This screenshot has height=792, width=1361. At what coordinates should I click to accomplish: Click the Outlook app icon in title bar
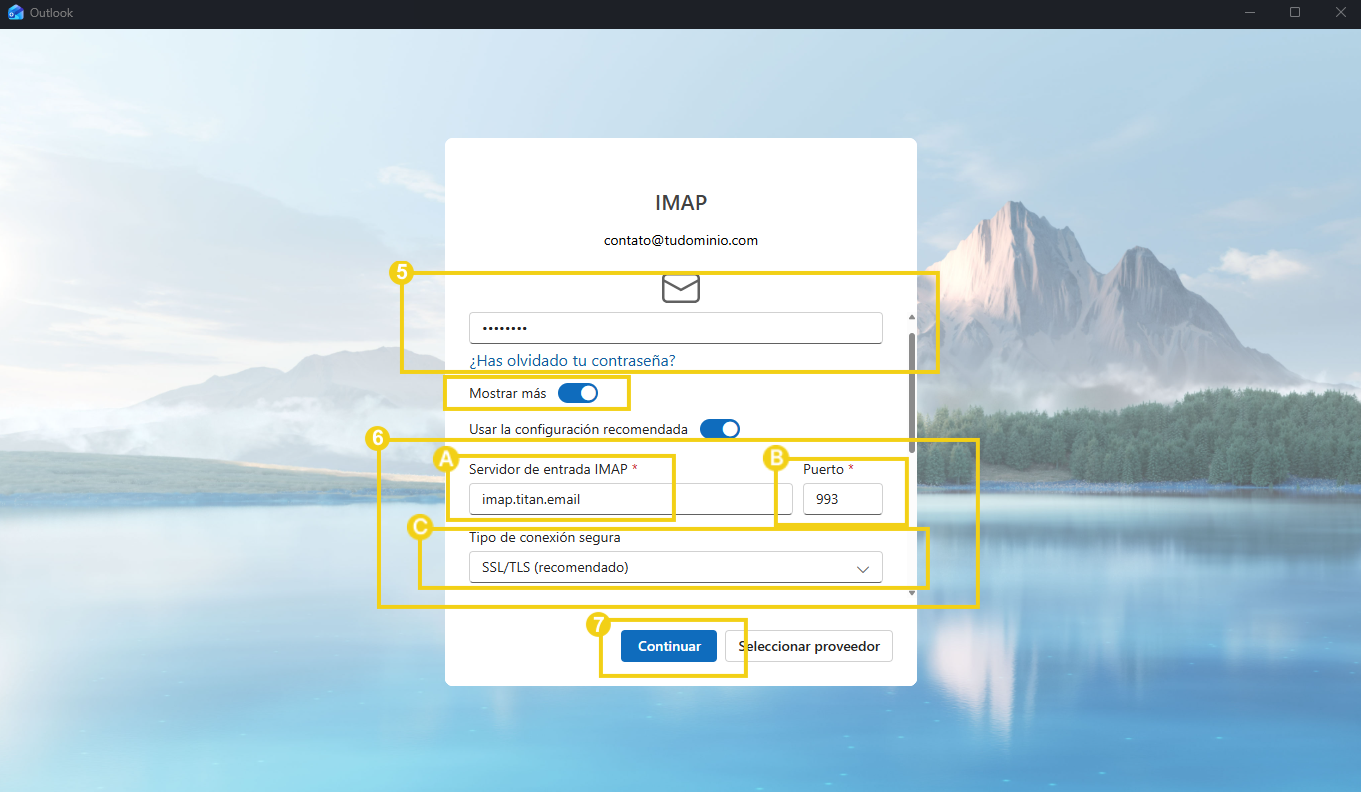15,13
